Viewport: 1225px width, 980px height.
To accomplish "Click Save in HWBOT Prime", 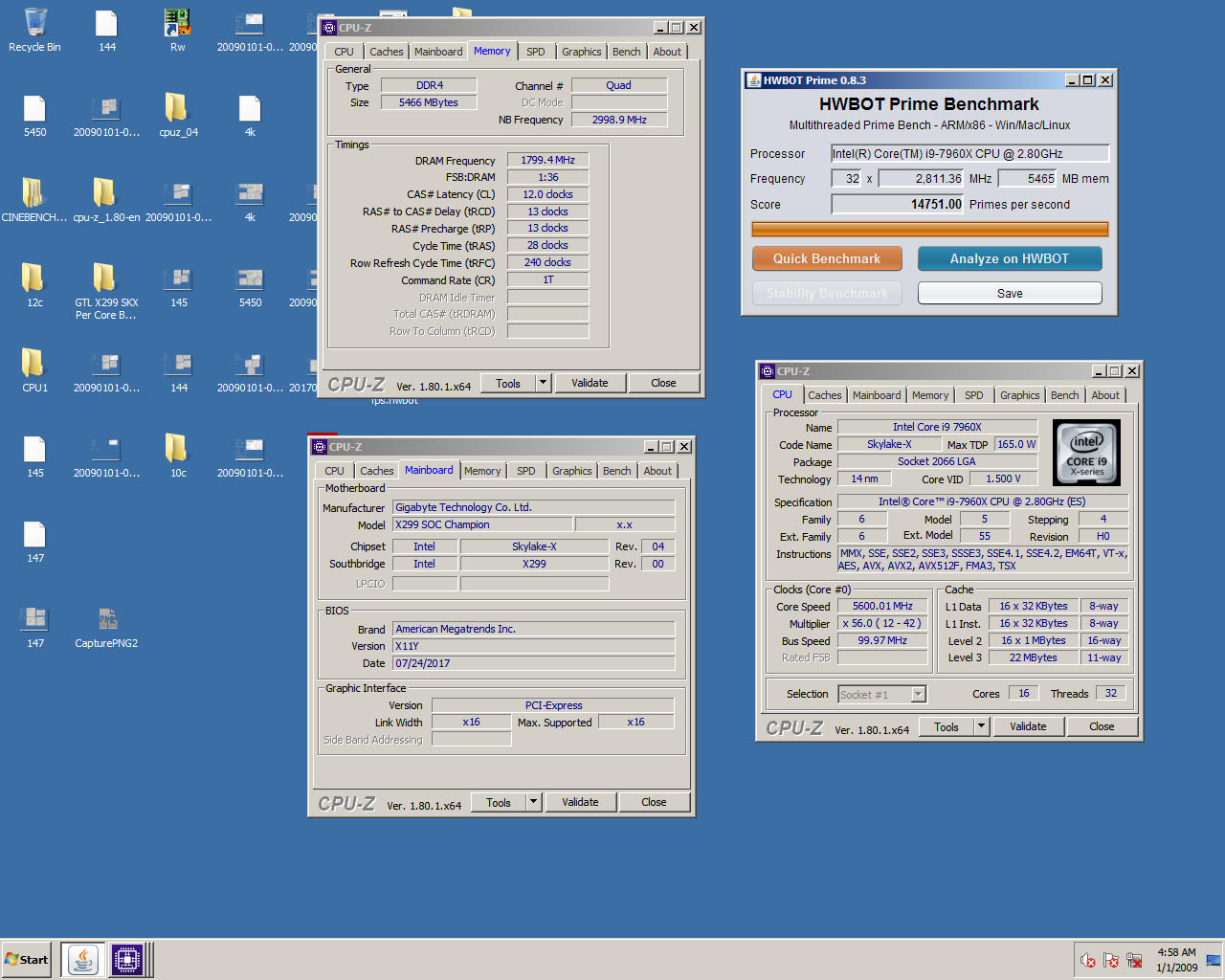I will pyautogui.click(x=1010, y=293).
